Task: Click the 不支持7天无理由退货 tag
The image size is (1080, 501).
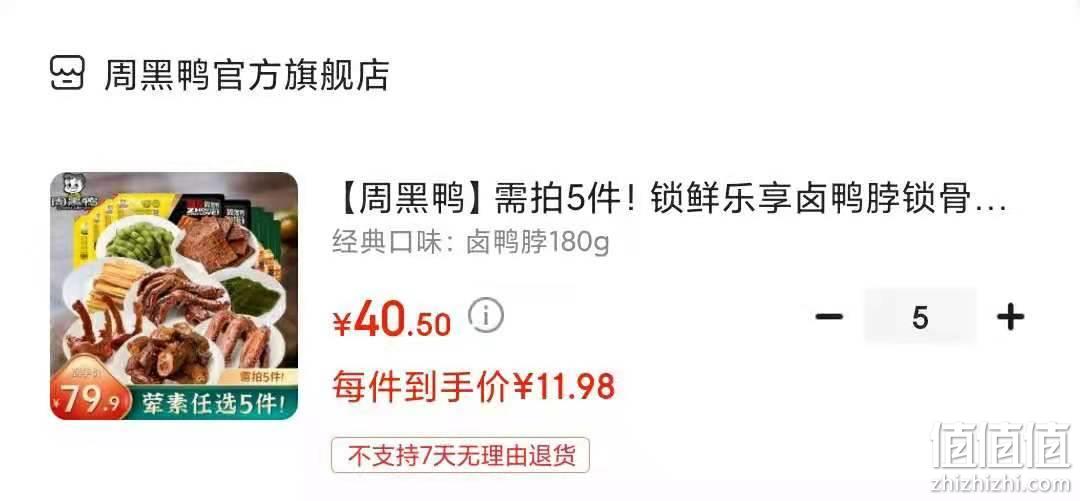Action: (460, 455)
